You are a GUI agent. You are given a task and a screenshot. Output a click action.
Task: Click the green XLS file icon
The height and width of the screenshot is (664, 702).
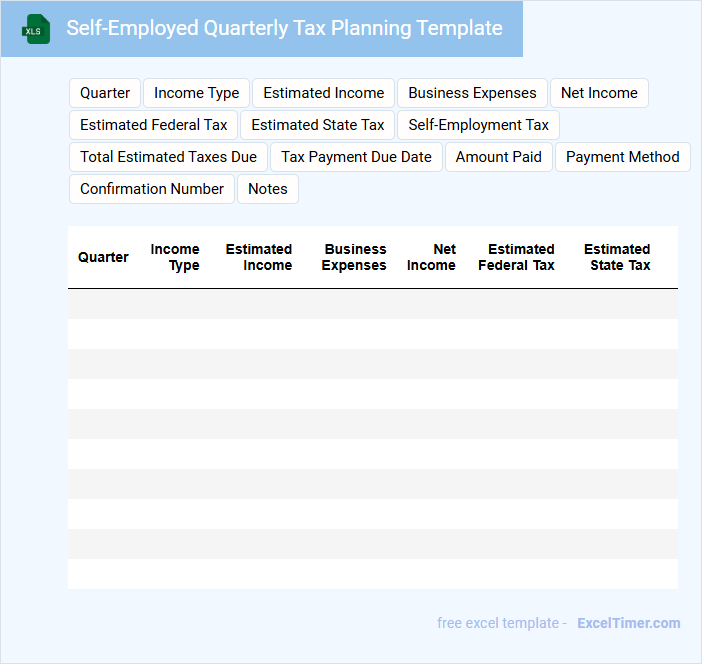click(36, 29)
